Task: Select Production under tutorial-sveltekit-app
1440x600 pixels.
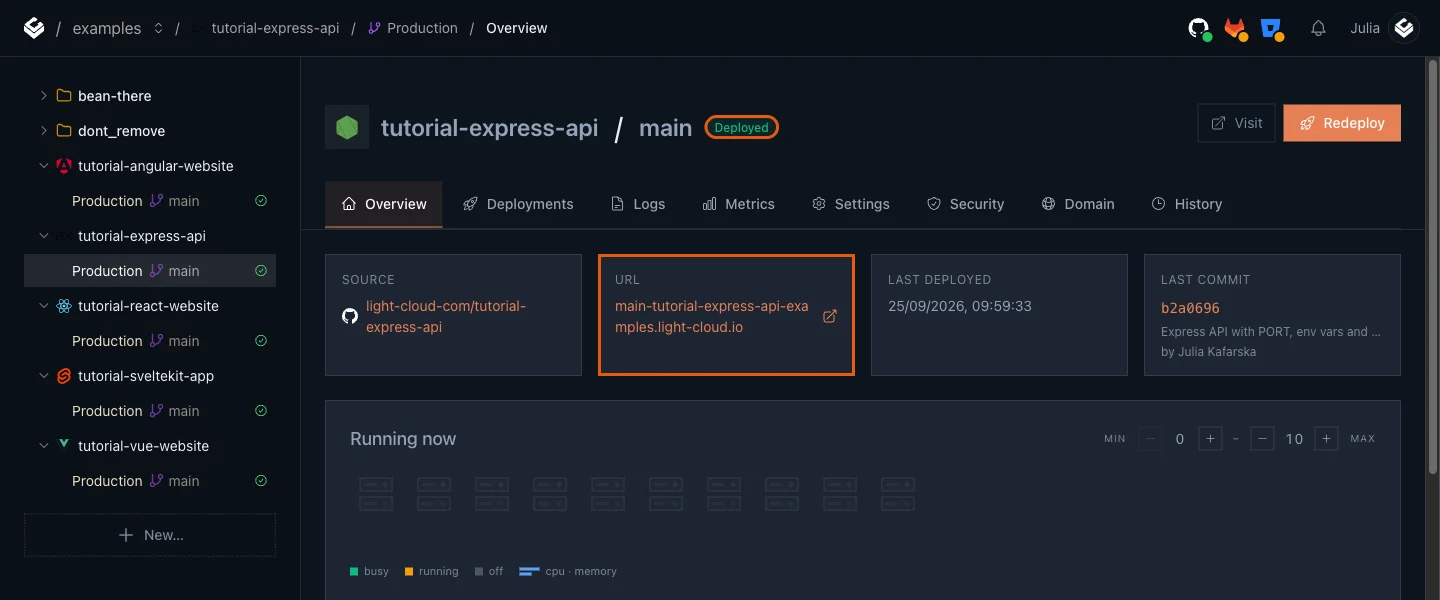Action: coord(150,411)
